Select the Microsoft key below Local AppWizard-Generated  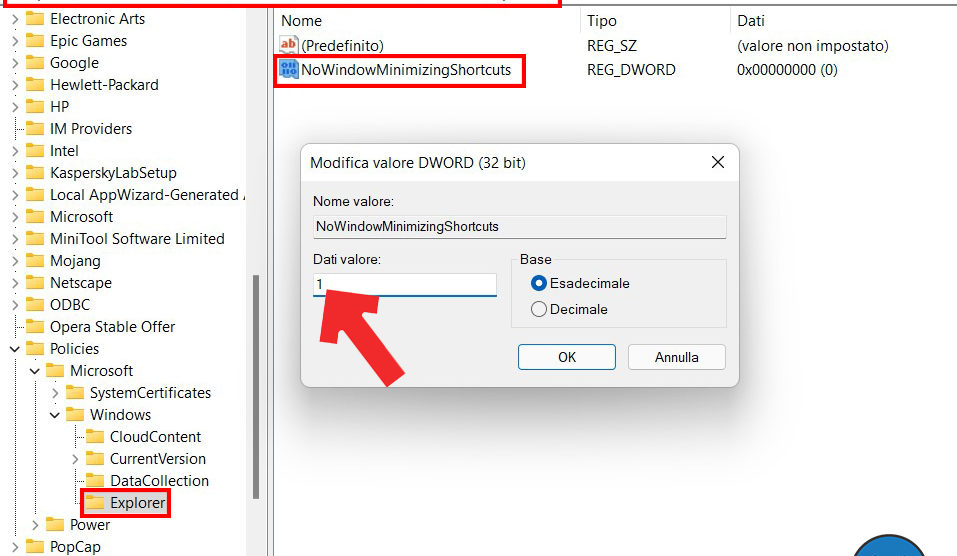tap(82, 217)
